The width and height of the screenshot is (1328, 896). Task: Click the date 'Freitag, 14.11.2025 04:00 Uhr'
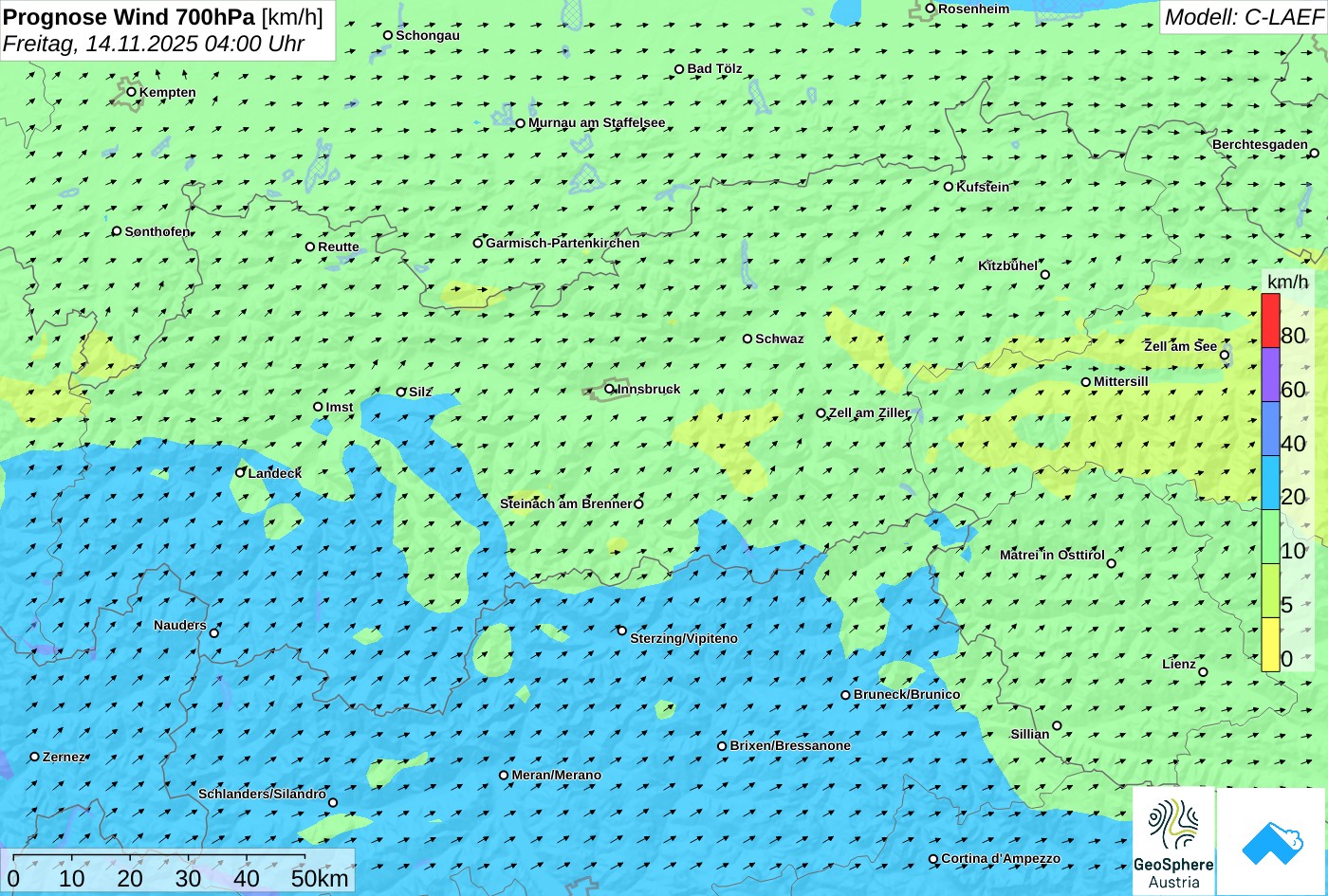[155, 44]
